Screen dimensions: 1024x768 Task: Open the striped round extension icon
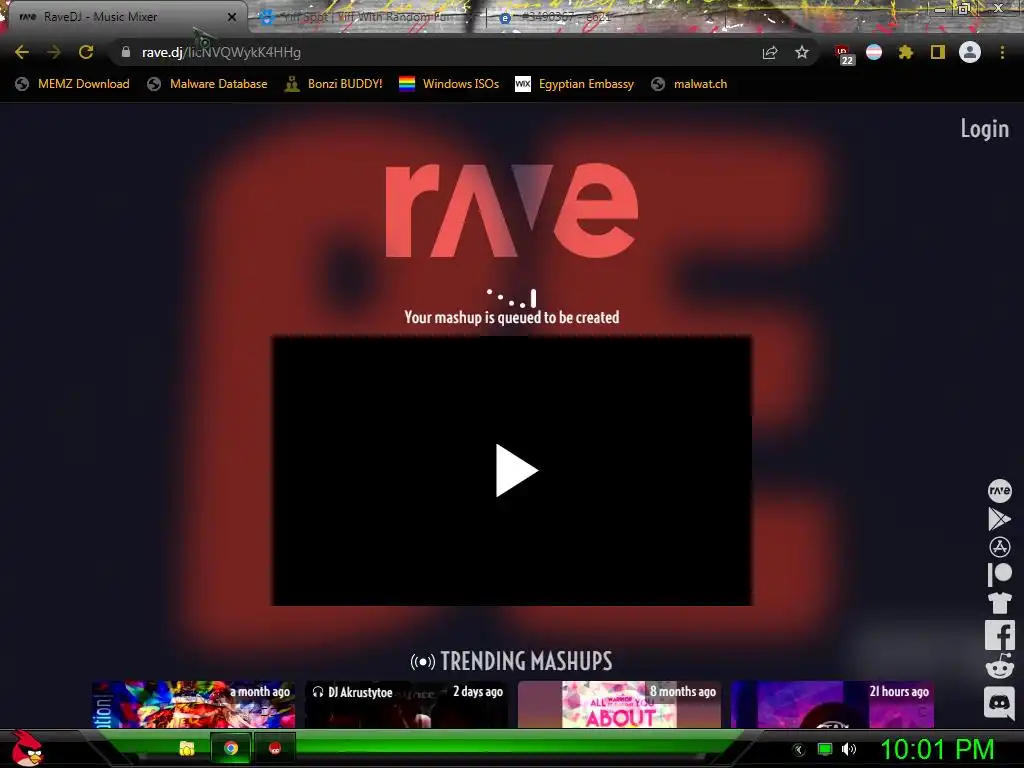click(x=874, y=52)
